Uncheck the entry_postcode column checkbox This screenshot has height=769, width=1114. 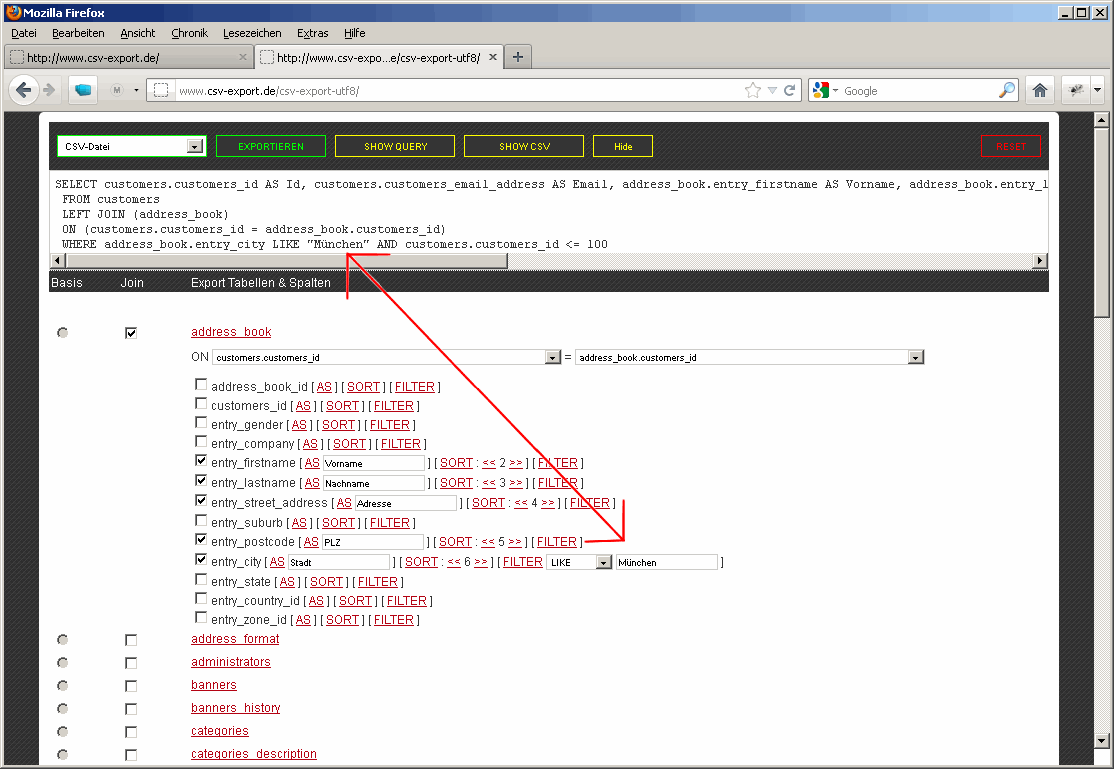(201, 539)
